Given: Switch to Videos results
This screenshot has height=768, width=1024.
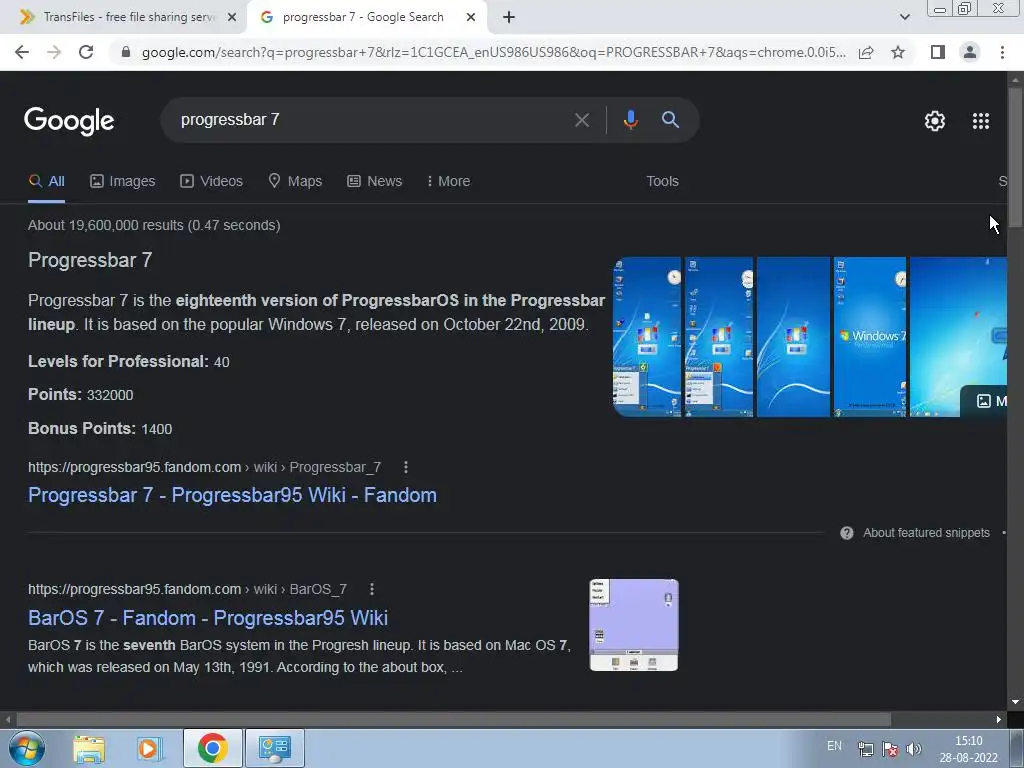Looking at the screenshot, I should click(x=212, y=182).
